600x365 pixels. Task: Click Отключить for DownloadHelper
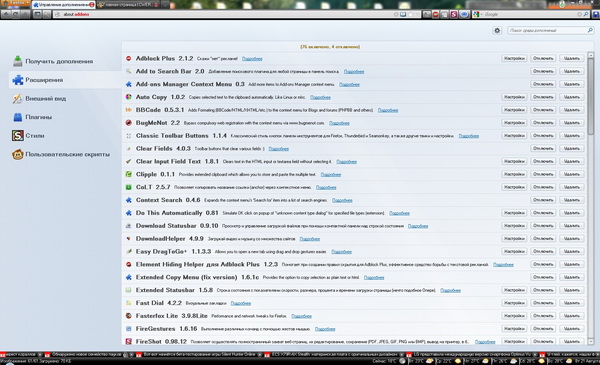pyautogui.click(x=543, y=238)
